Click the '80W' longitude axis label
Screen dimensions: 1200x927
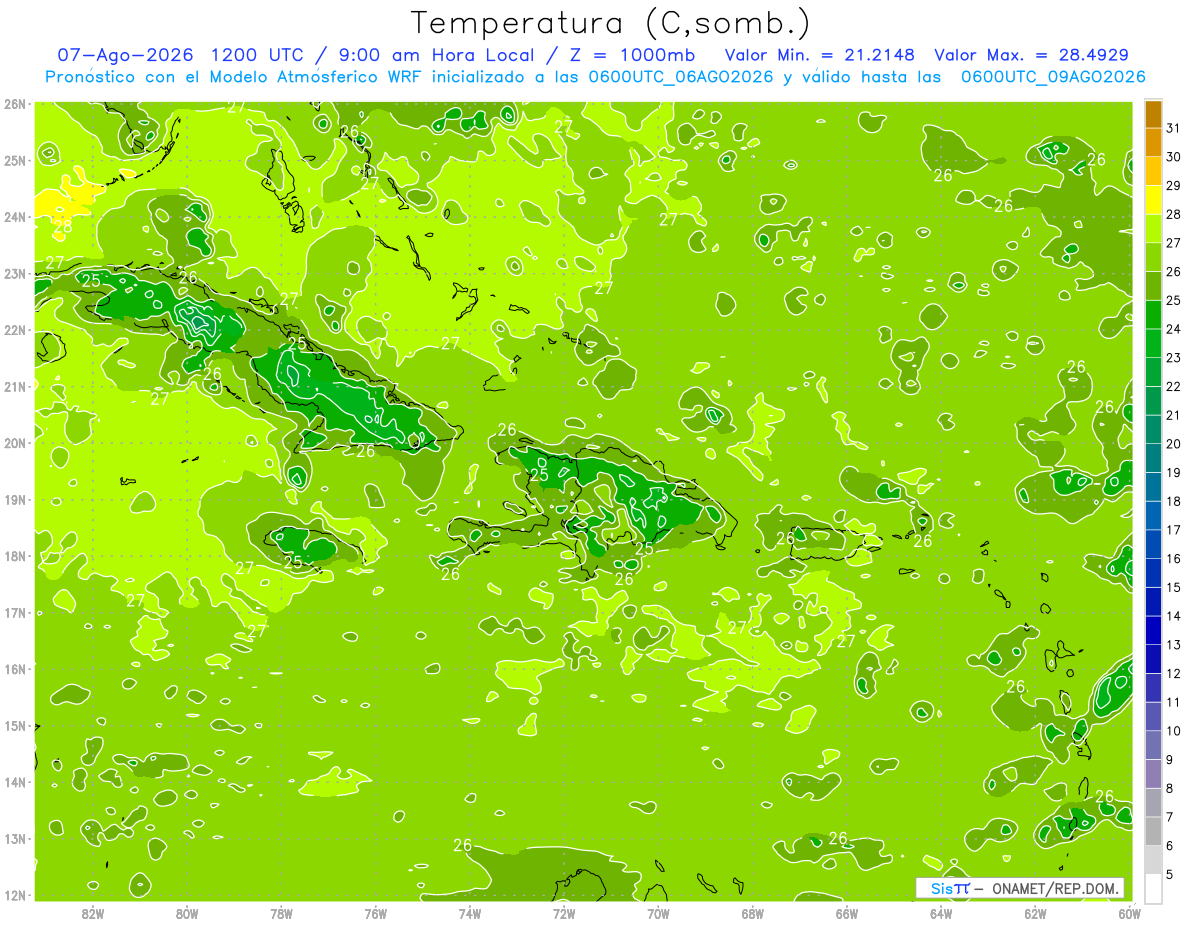(x=187, y=913)
